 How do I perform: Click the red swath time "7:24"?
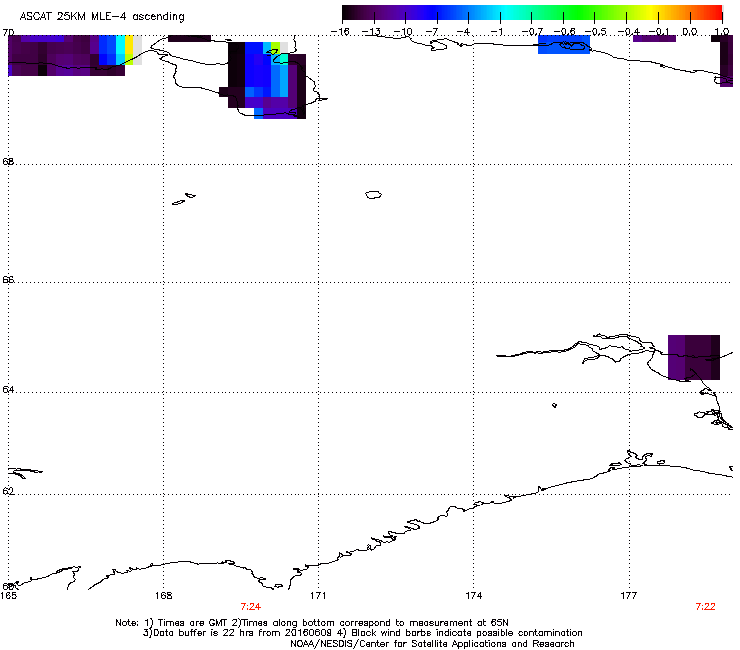251,607
